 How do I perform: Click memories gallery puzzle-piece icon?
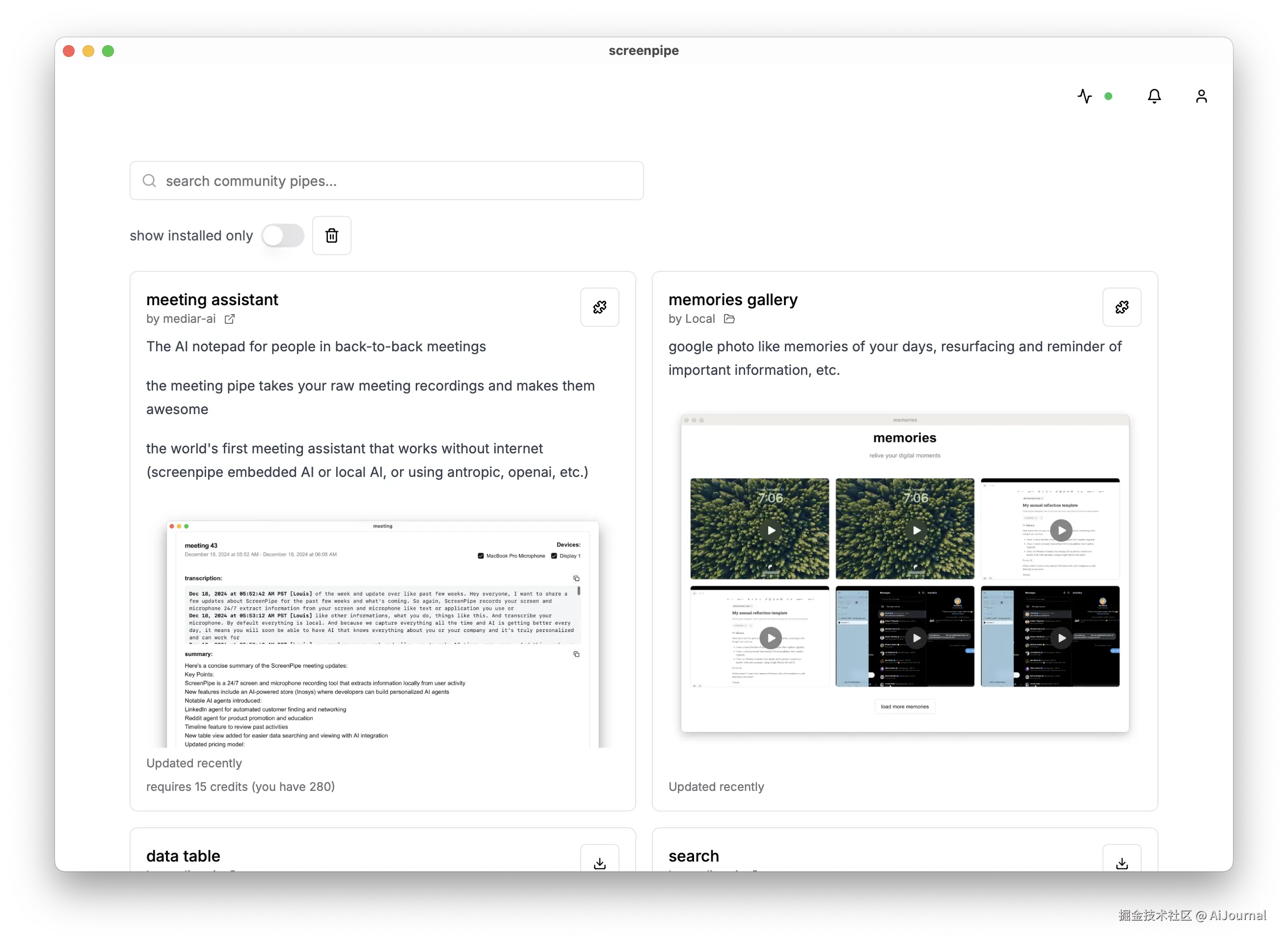coord(1121,308)
